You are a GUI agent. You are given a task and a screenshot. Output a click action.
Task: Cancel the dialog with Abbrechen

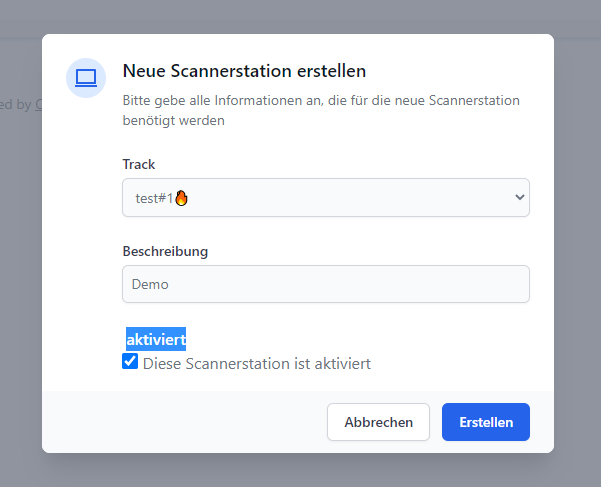[378, 422]
